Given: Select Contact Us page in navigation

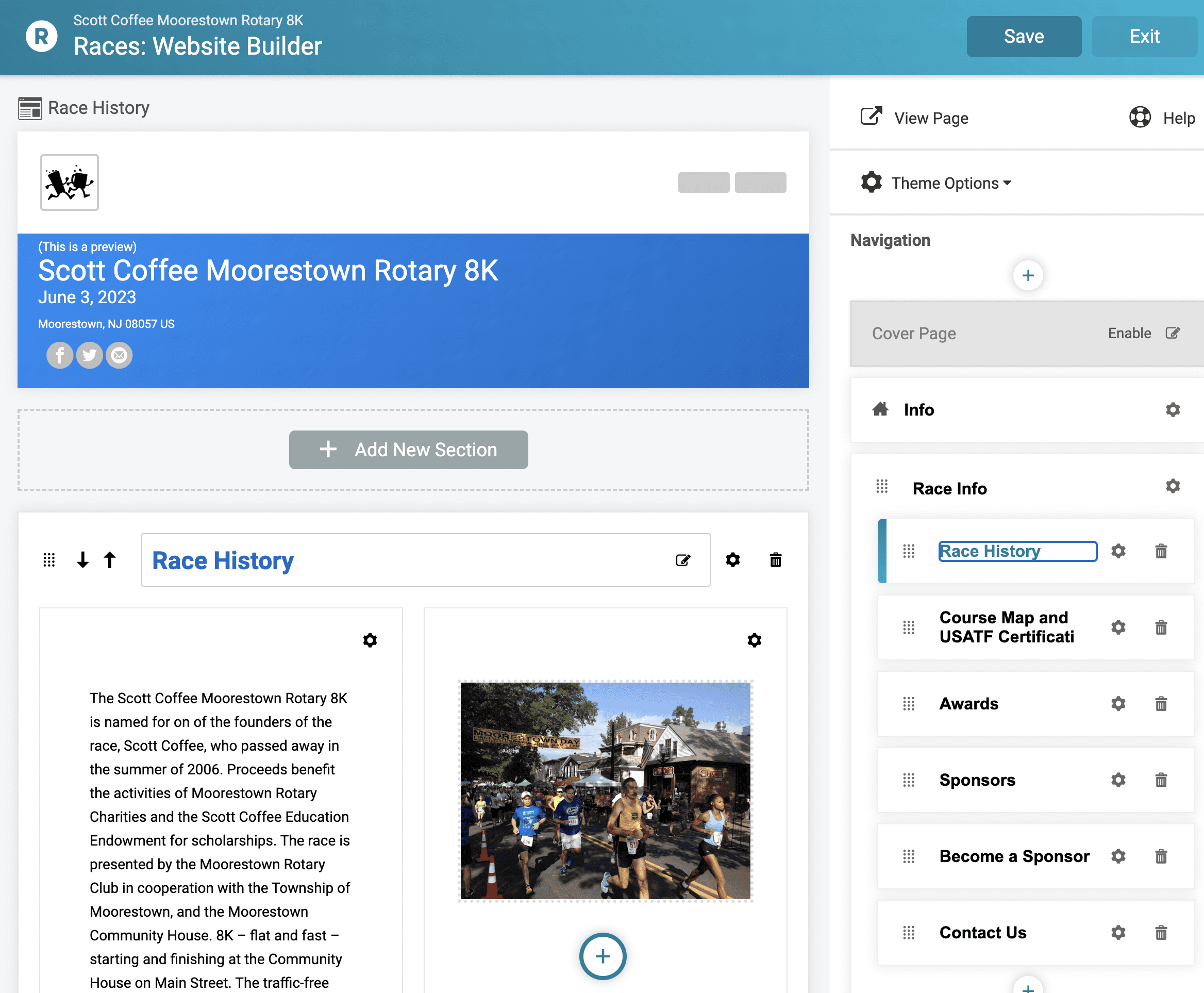Looking at the screenshot, I should [x=983, y=933].
